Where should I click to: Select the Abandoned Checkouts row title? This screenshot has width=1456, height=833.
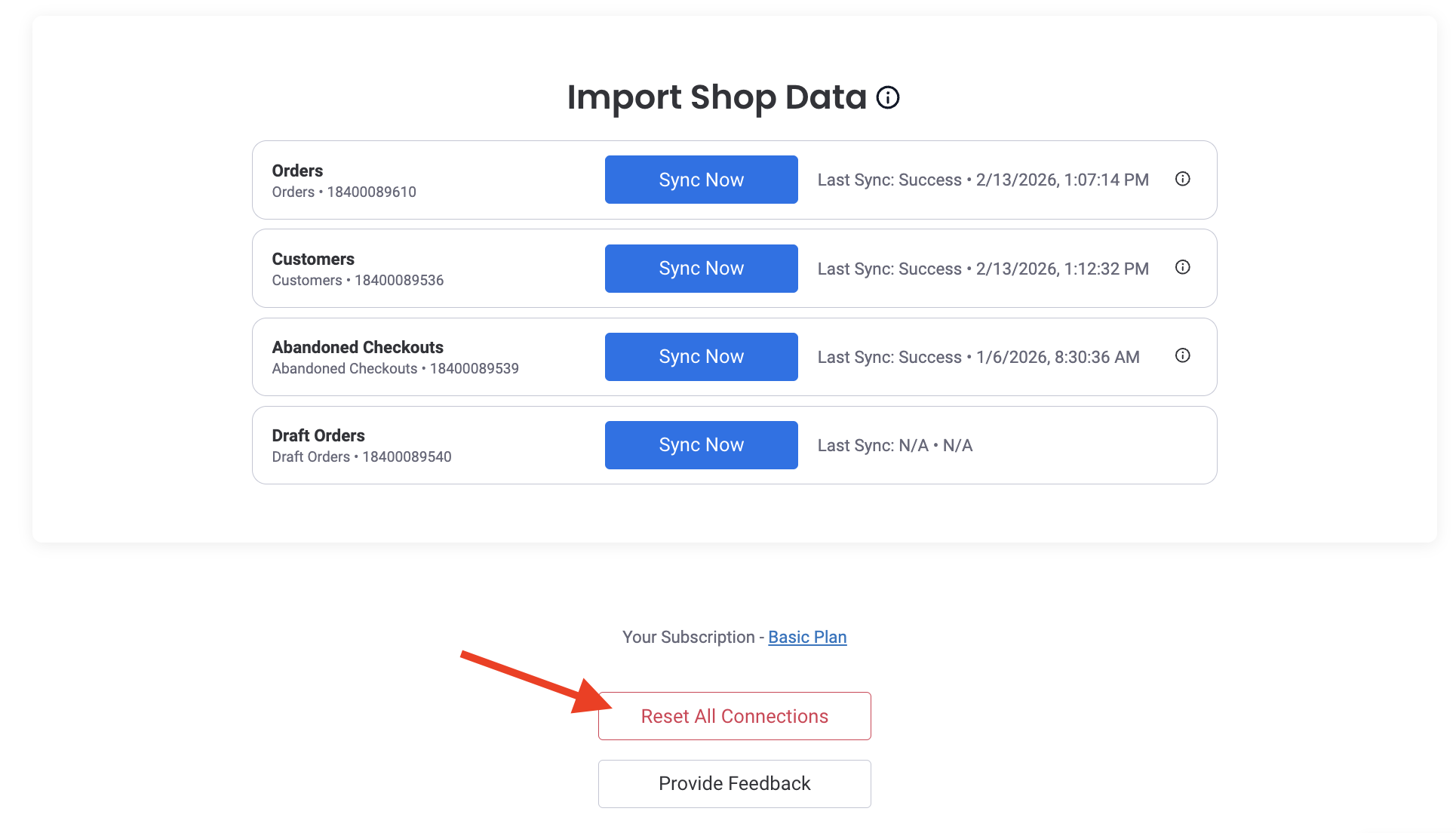[x=358, y=347]
